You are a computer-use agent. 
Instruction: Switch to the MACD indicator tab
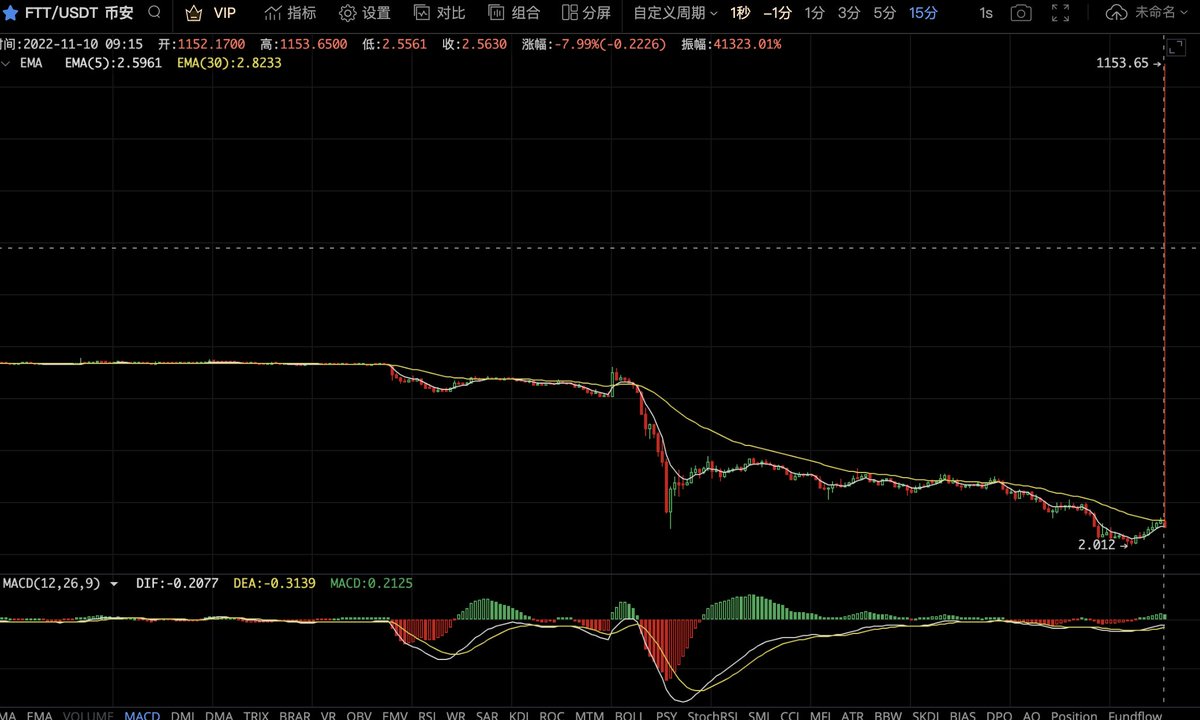pos(142,716)
